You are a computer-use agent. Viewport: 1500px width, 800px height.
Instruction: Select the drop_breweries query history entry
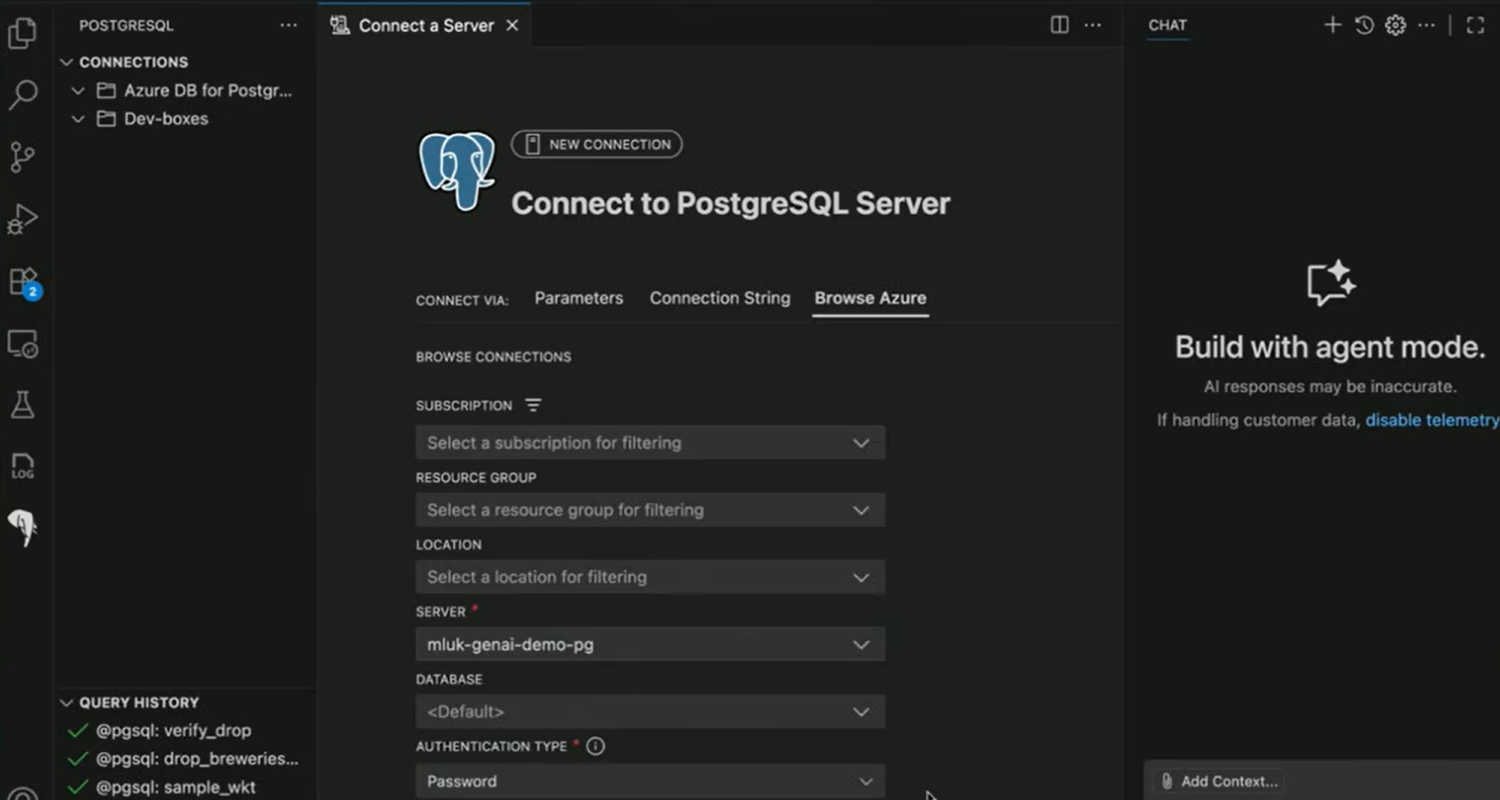(x=197, y=758)
